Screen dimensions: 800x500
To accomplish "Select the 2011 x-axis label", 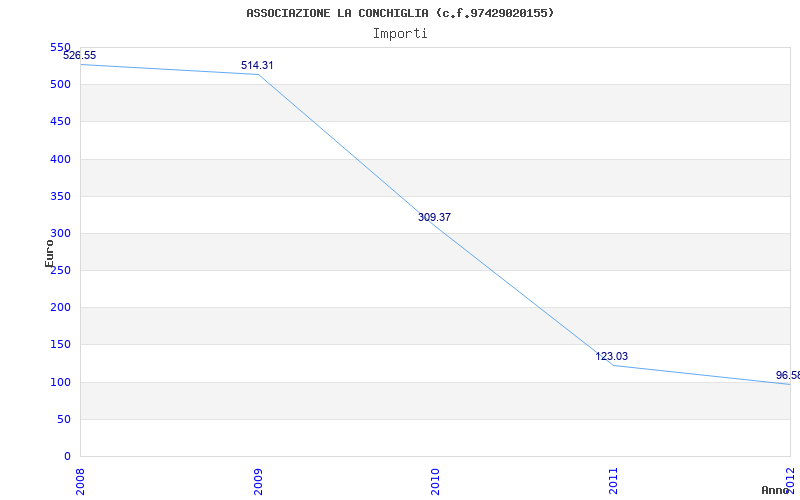I will 613,481.
